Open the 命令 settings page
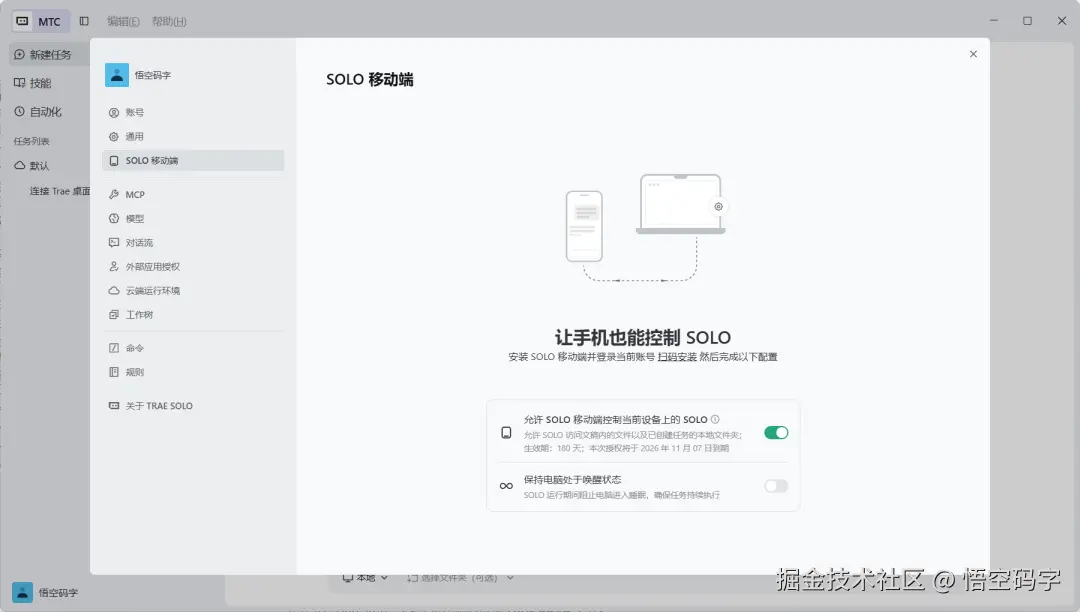This screenshot has width=1080, height=612. (193, 348)
